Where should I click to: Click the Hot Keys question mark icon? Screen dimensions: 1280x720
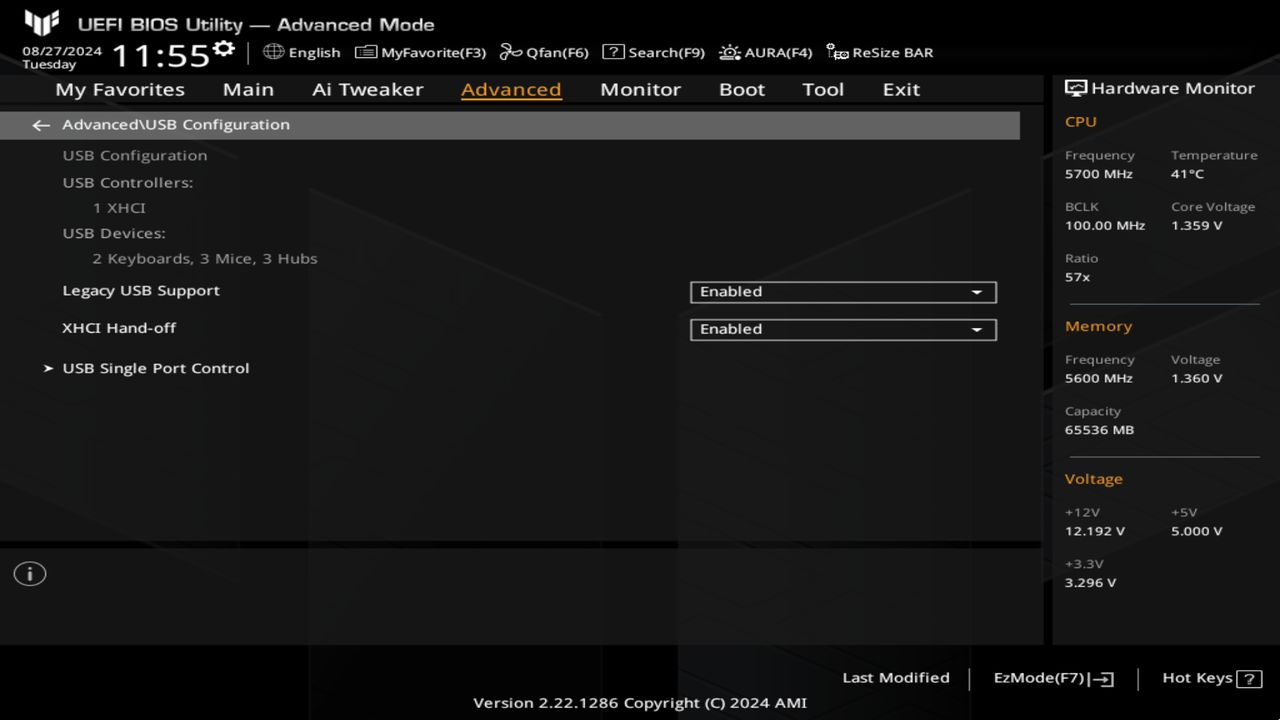pyautogui.click(x=1249, y=679)
